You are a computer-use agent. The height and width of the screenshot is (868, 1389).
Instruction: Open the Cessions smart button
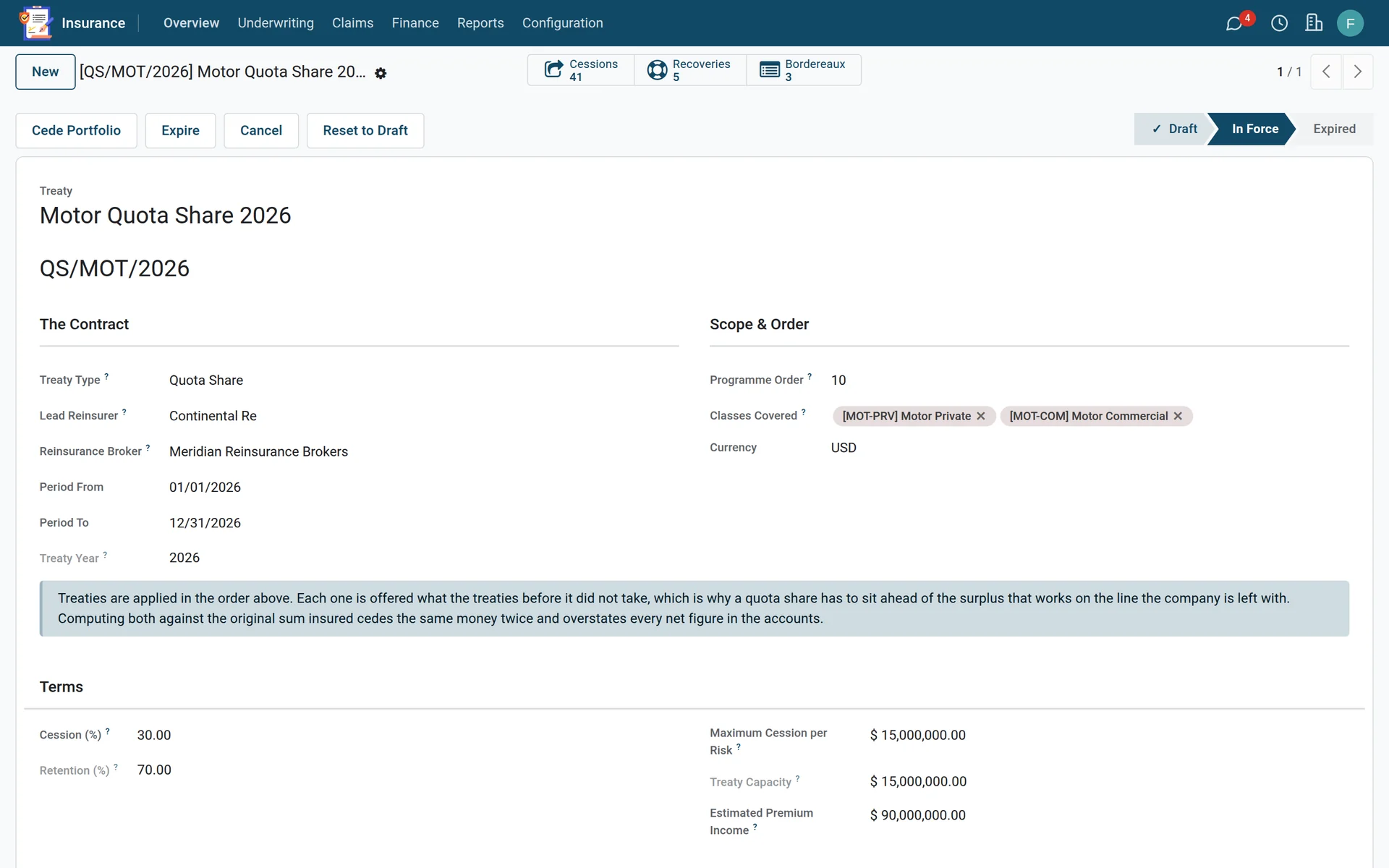coord(581,70)
